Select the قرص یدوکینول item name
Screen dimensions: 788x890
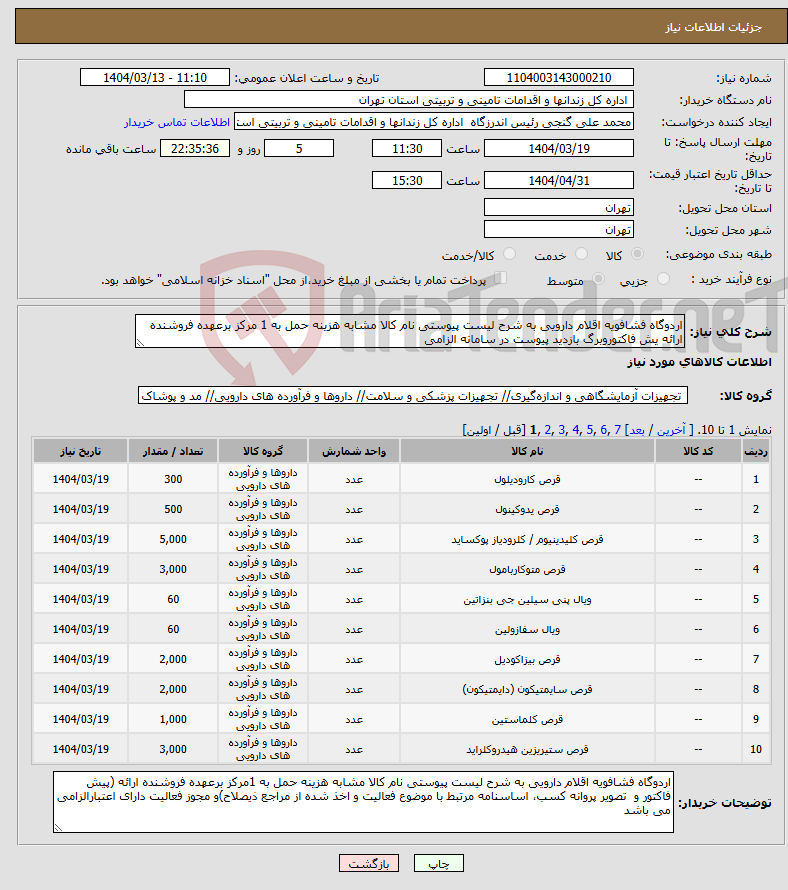[x=527, y=510]
